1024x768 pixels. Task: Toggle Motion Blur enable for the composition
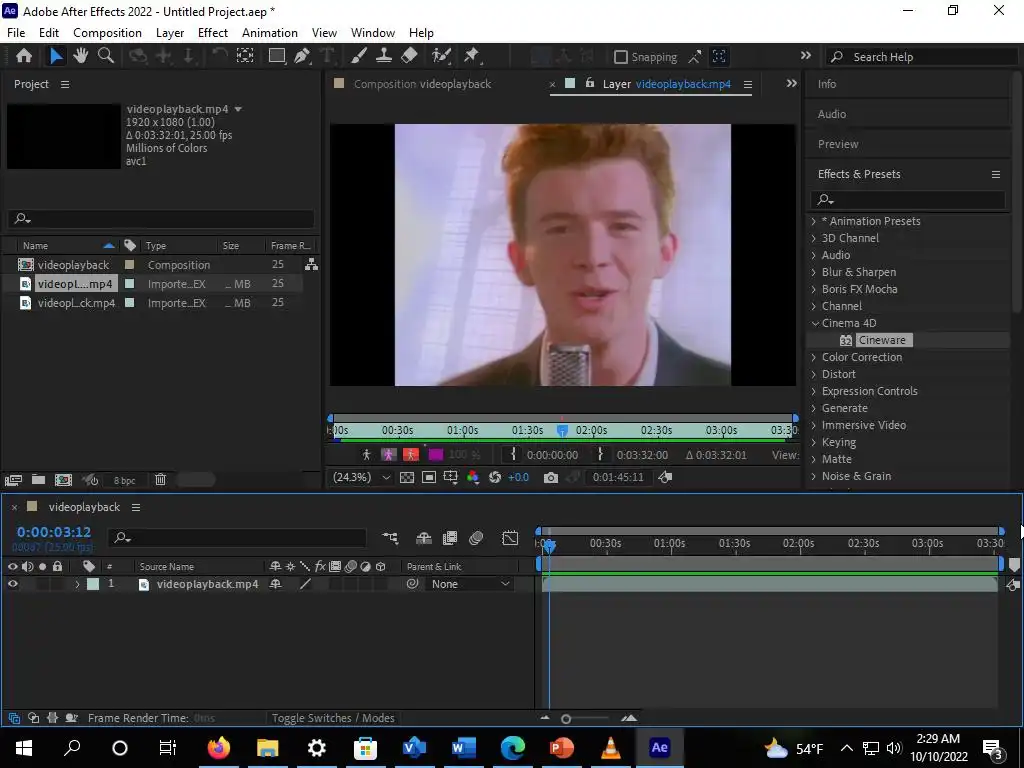pyautogui.click(x=476, y=538)
